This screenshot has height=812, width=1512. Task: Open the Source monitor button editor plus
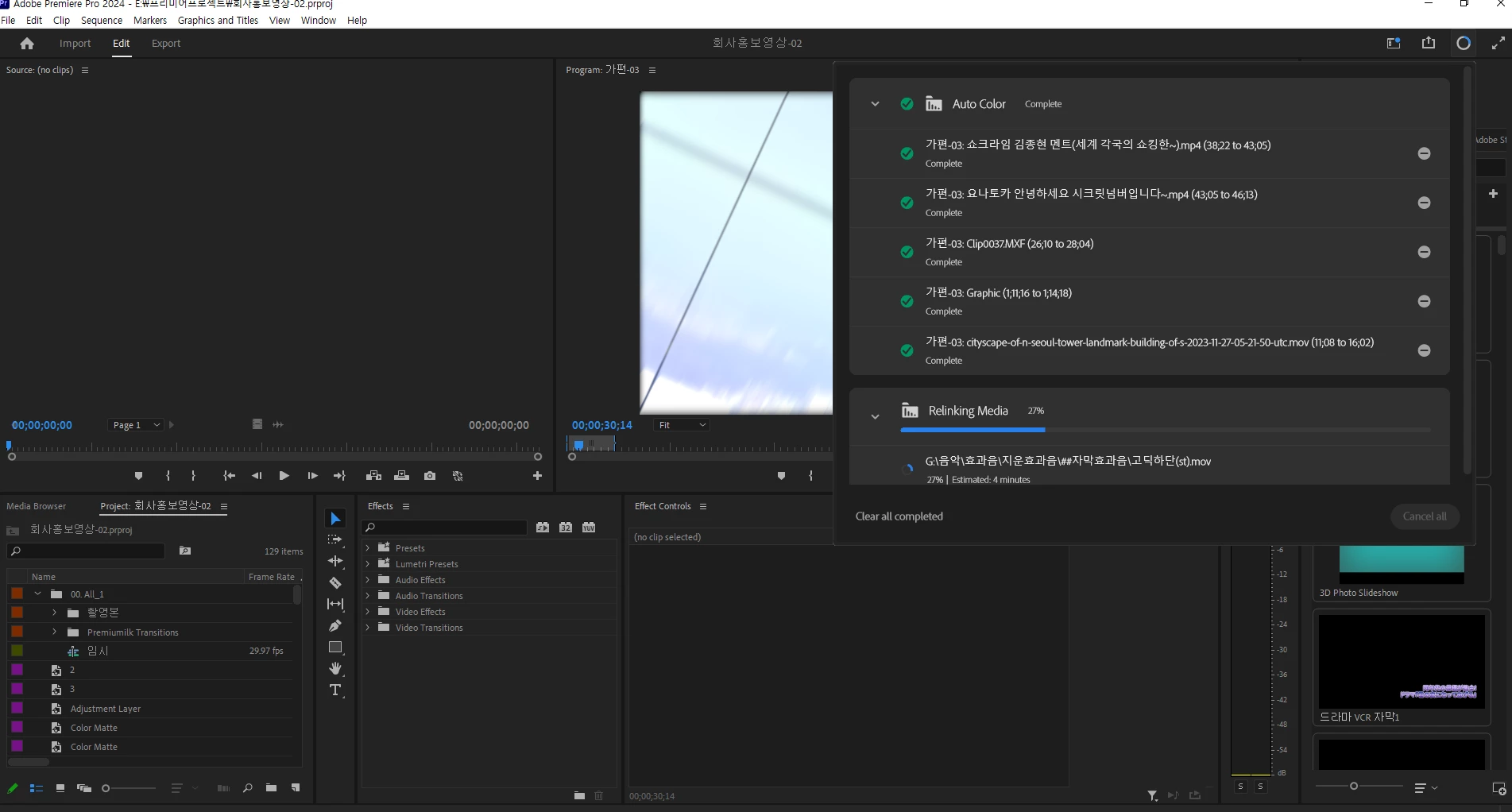coord(537,476)
